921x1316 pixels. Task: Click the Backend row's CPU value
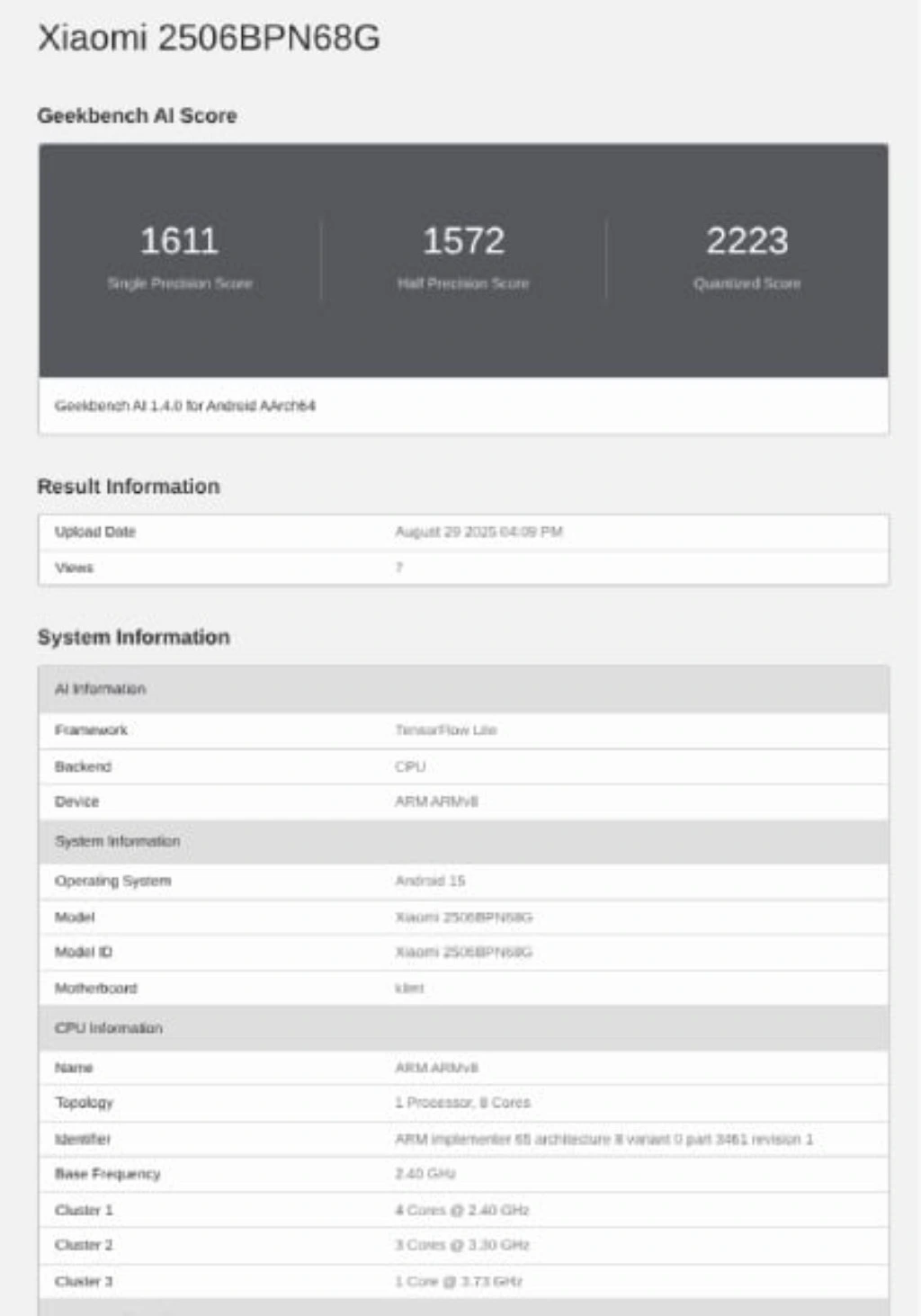tap(410, 766)
